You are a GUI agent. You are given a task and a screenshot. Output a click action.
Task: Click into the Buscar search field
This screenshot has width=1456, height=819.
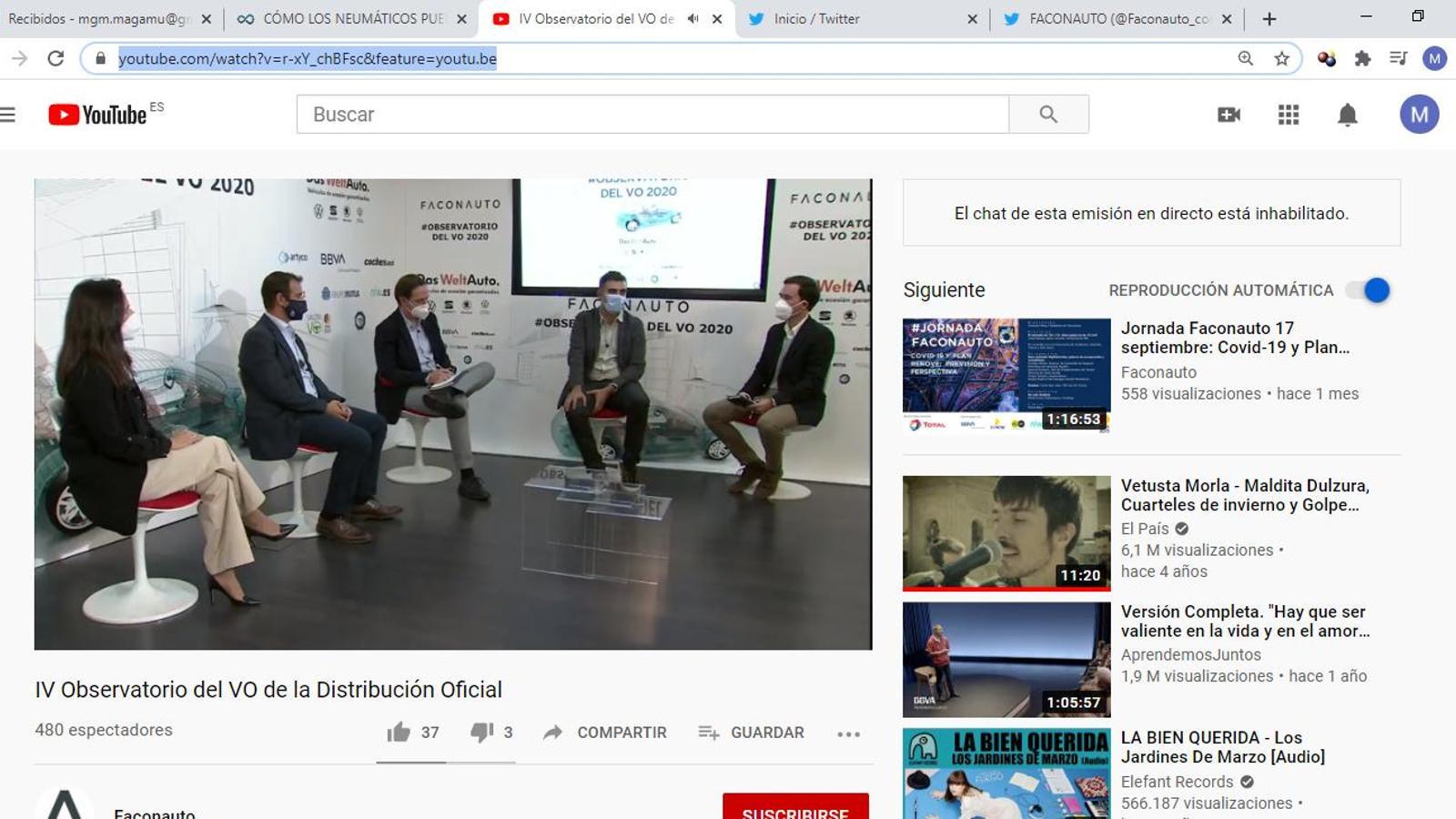click(652, 115)
